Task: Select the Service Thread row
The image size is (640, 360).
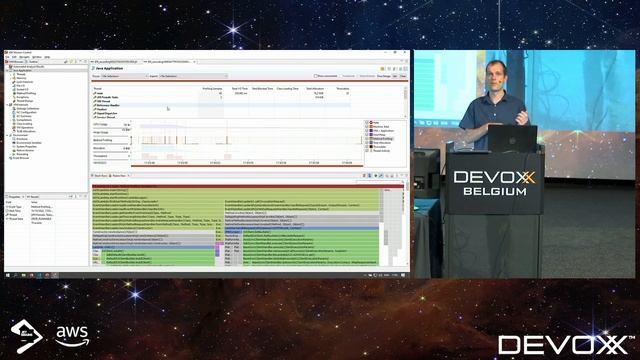Action: click(x=221, y=117)
